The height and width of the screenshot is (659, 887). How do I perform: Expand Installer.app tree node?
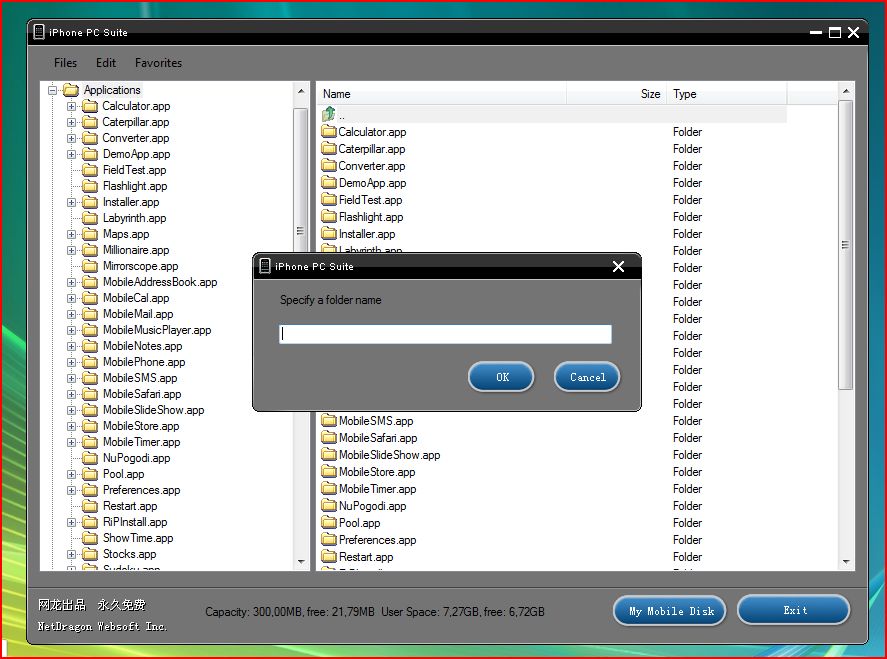pyautogui.click(x=71, y=203)
